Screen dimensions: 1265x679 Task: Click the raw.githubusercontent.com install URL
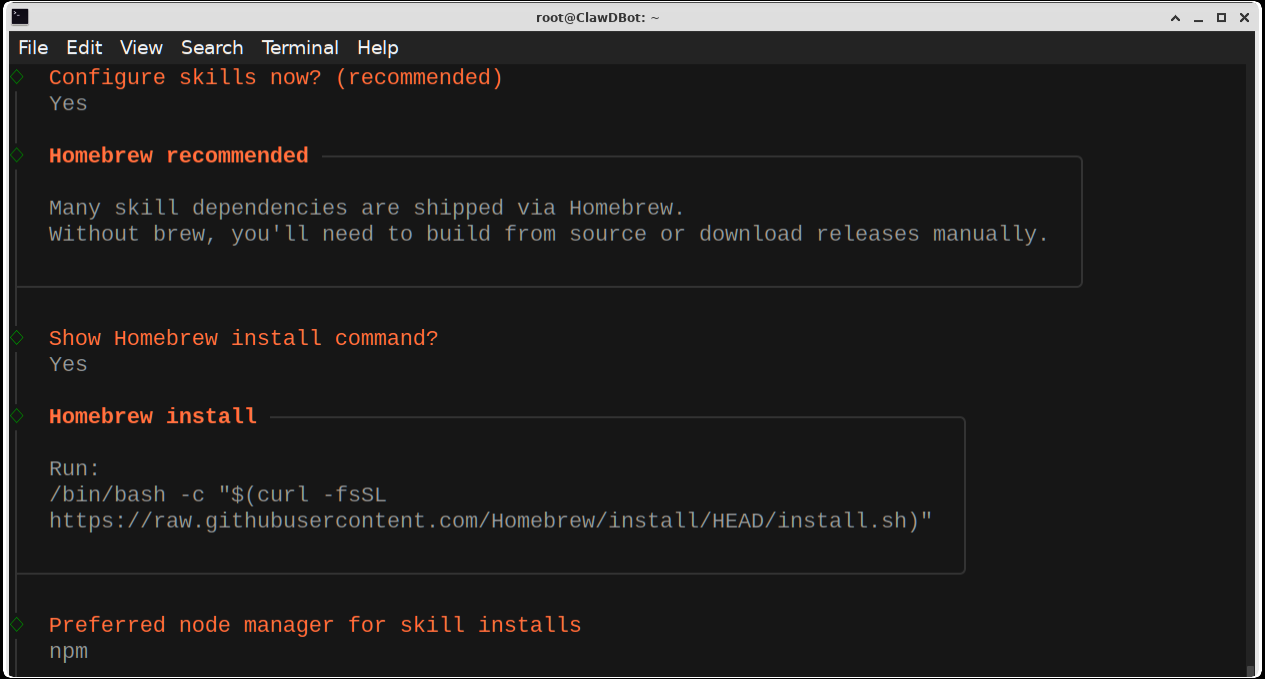491,520
